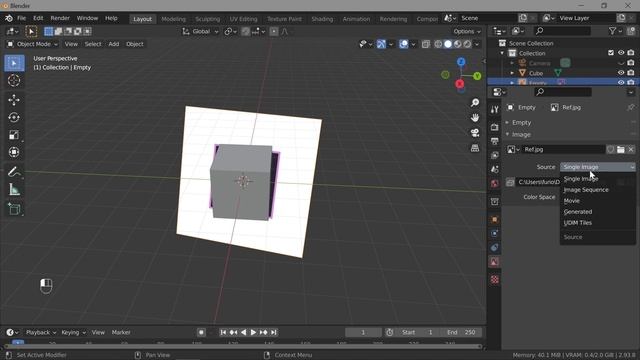Viewport: 640px width, 360px height.
Task: Jump to the last frame
Action: (274, 333)
